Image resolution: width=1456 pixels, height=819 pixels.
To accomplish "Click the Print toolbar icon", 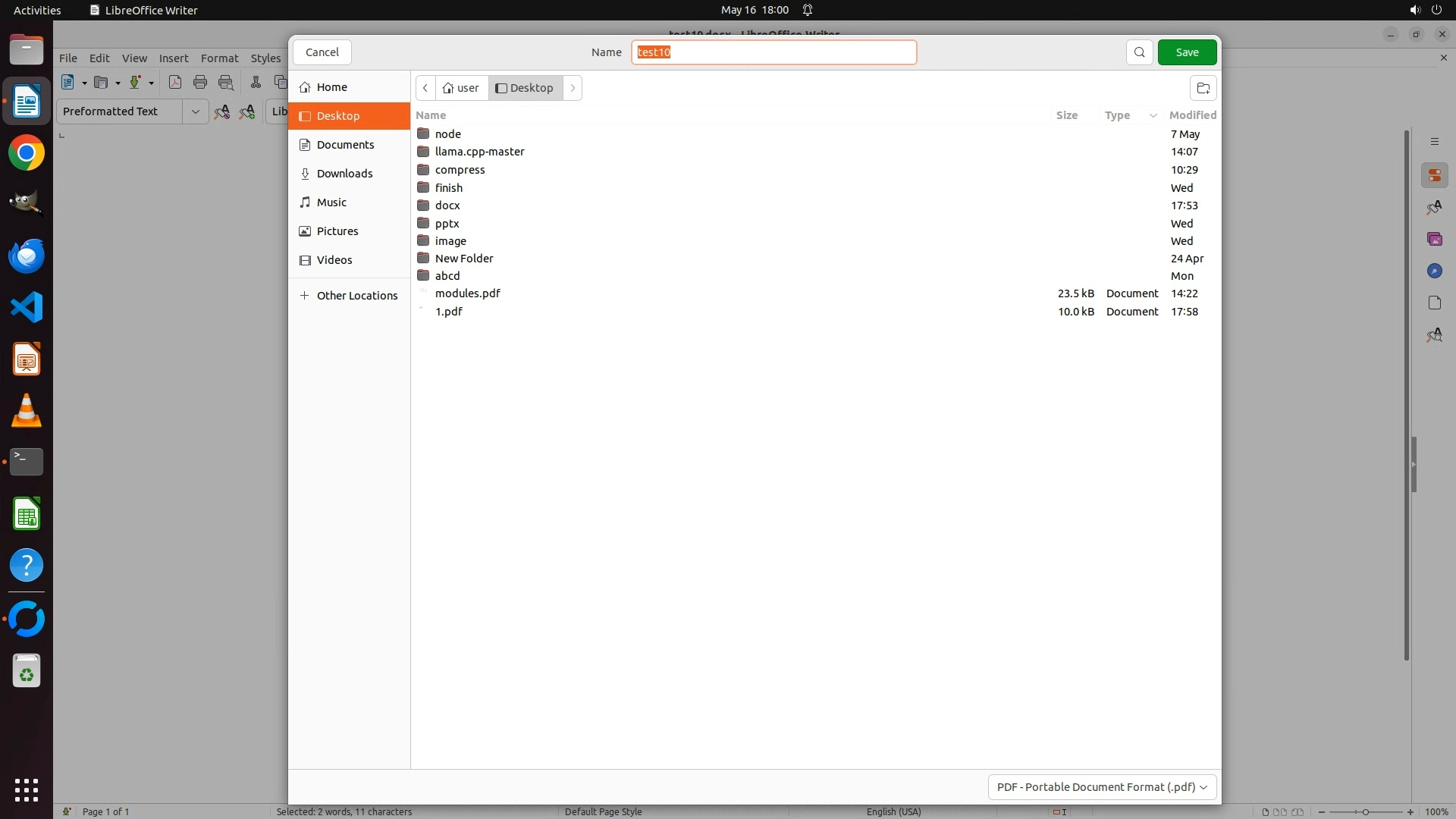I will (200, 83).
